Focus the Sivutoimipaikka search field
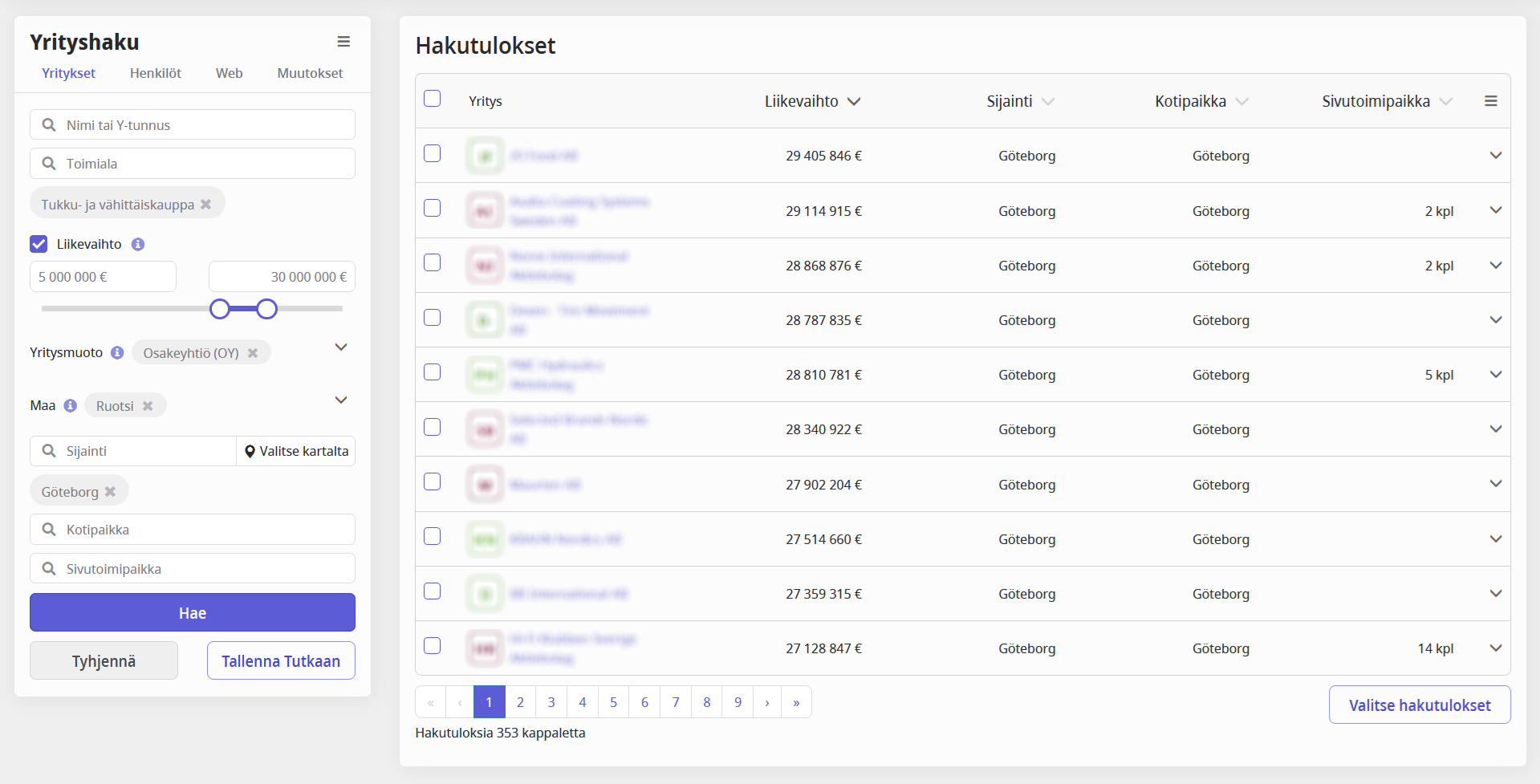This screenshot has width=1540, height=784. coord(193,569)
